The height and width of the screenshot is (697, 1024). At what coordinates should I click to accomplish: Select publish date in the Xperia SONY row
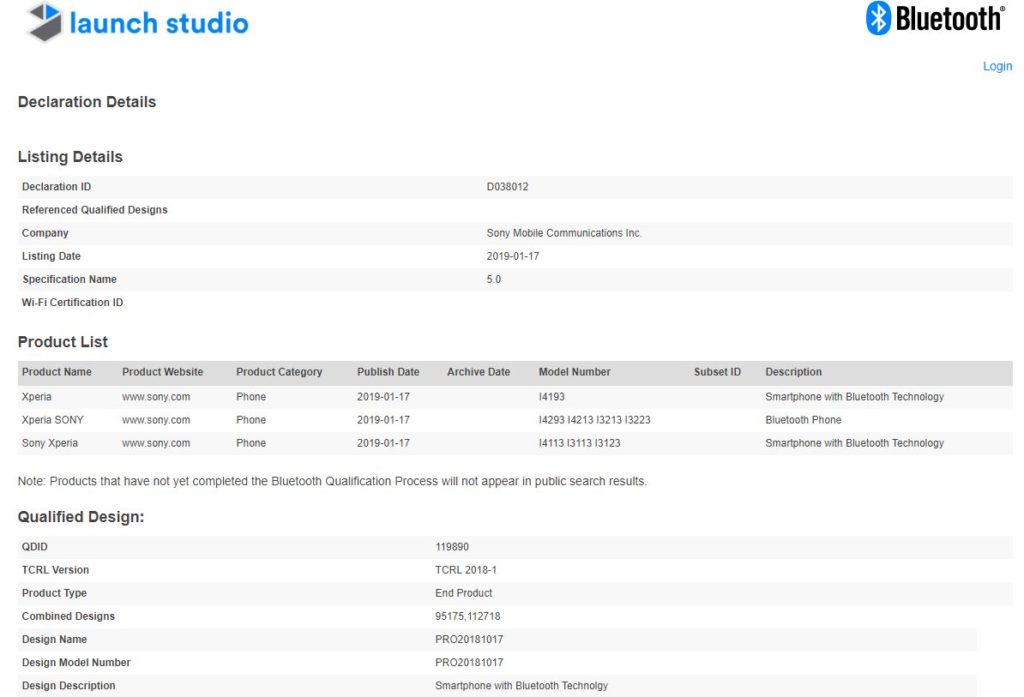pos(383,420)
